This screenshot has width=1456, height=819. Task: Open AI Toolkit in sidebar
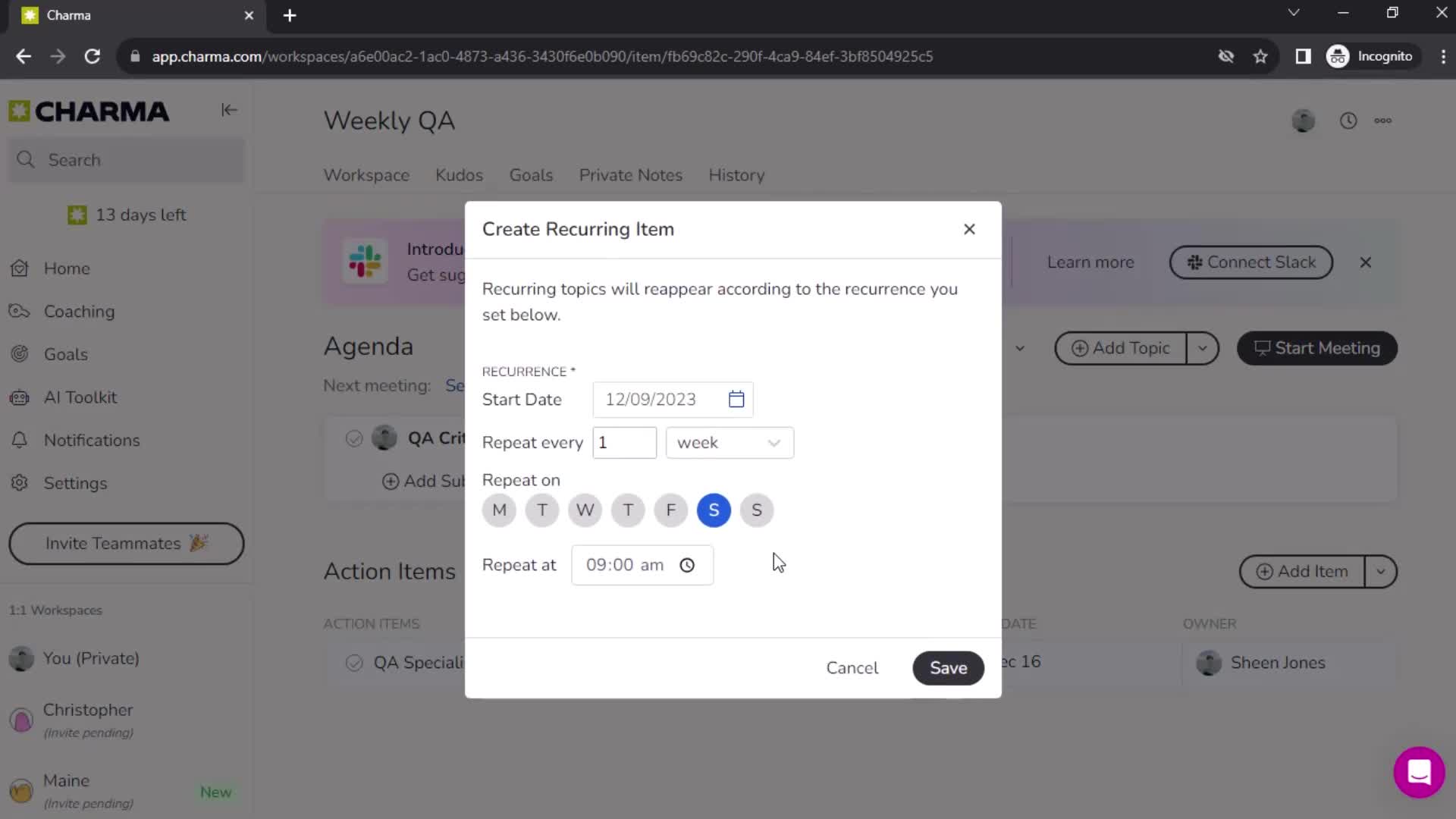click(80, 397)
